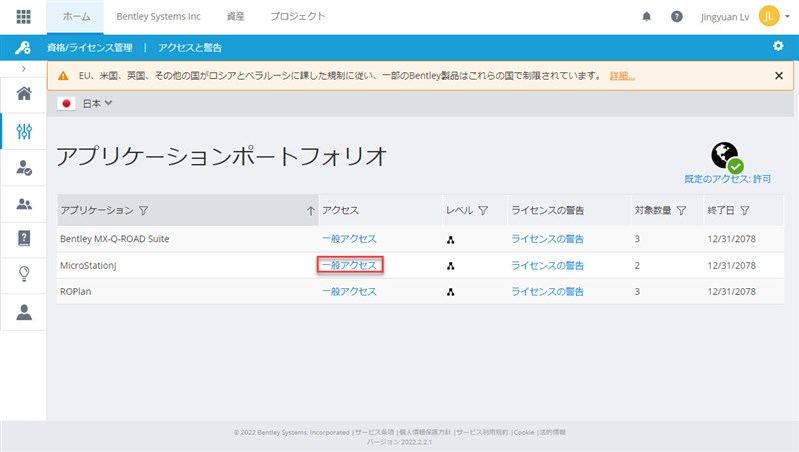The height and width of the screenshot is (452, 799).
Task: Open the サービス利用規約 footer link
Action: [x=482, y=432]
